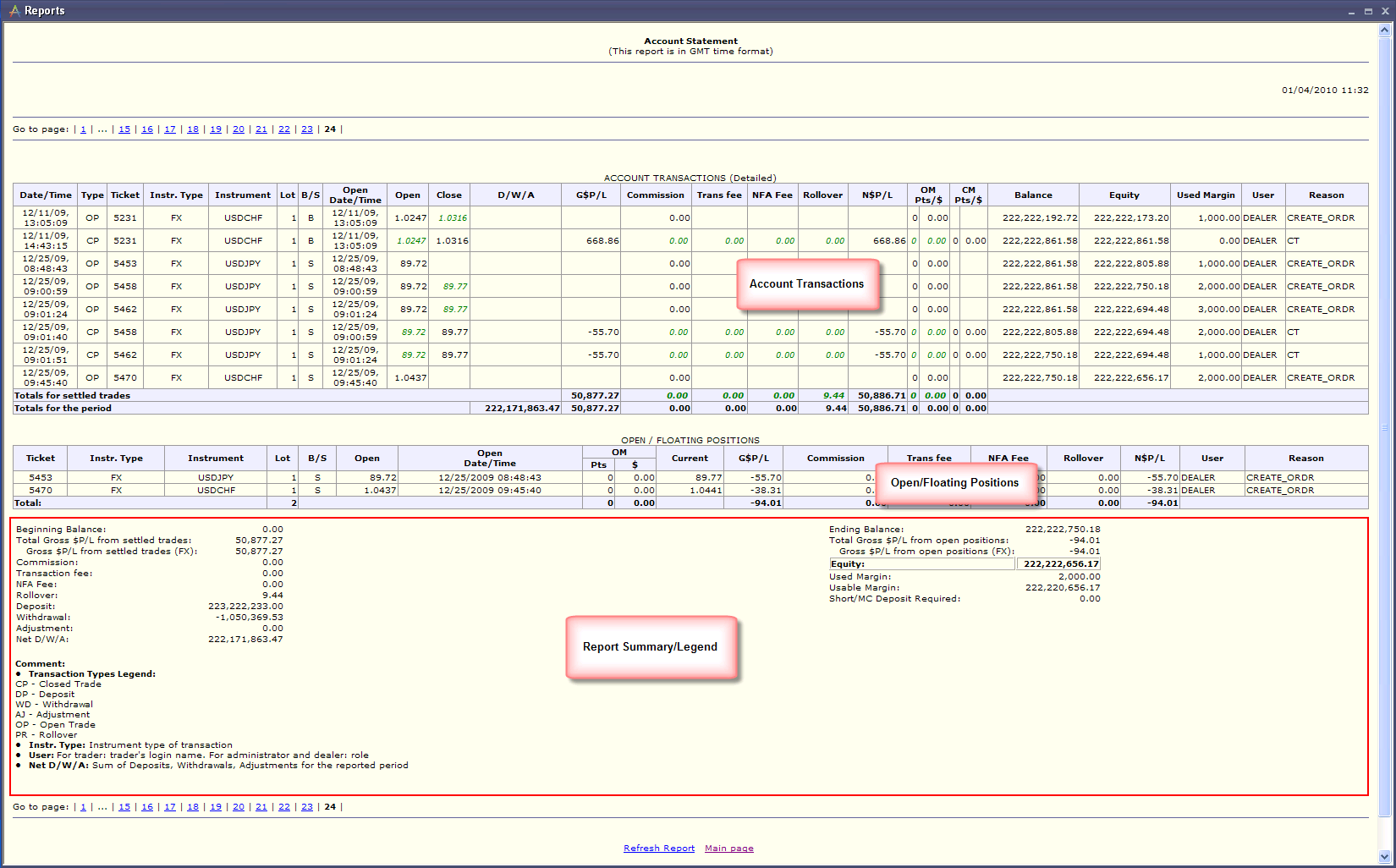Open page 18 in pagination above transactions table
Image resolution: width=1396 pixels, height=868 pixels.
coord(193,129)
